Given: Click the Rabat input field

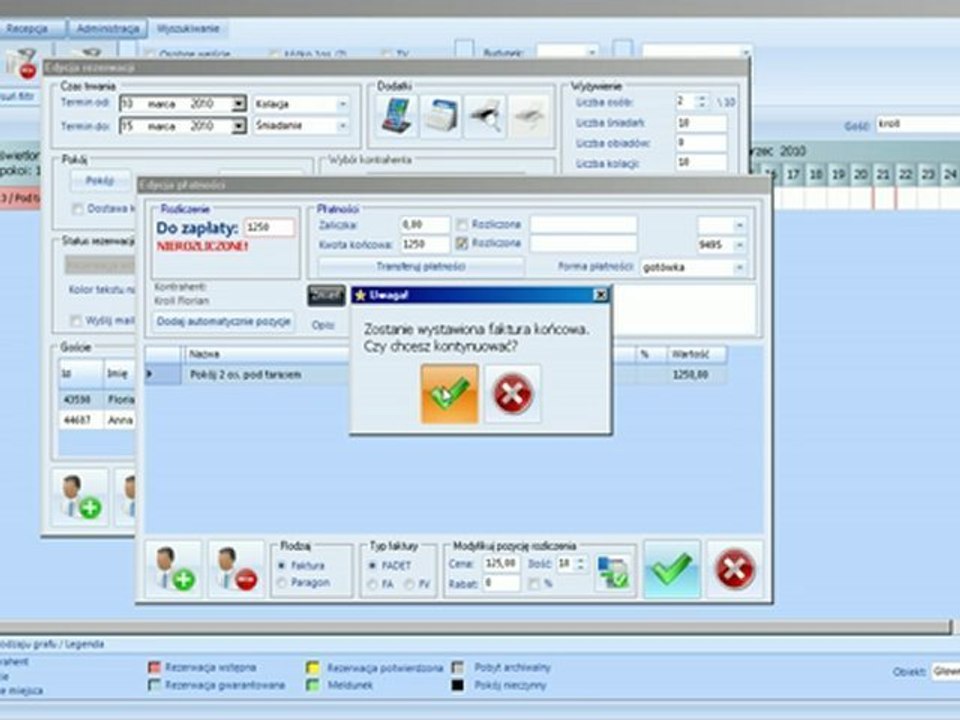Looking at the screenshot, I should 501,583.
